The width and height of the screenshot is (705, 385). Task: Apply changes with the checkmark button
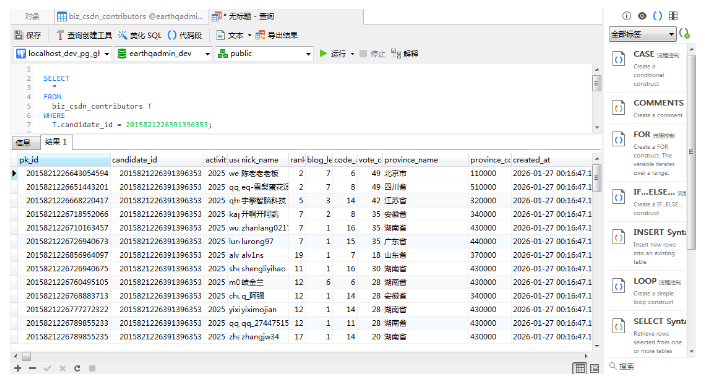[x=47, y=368]
